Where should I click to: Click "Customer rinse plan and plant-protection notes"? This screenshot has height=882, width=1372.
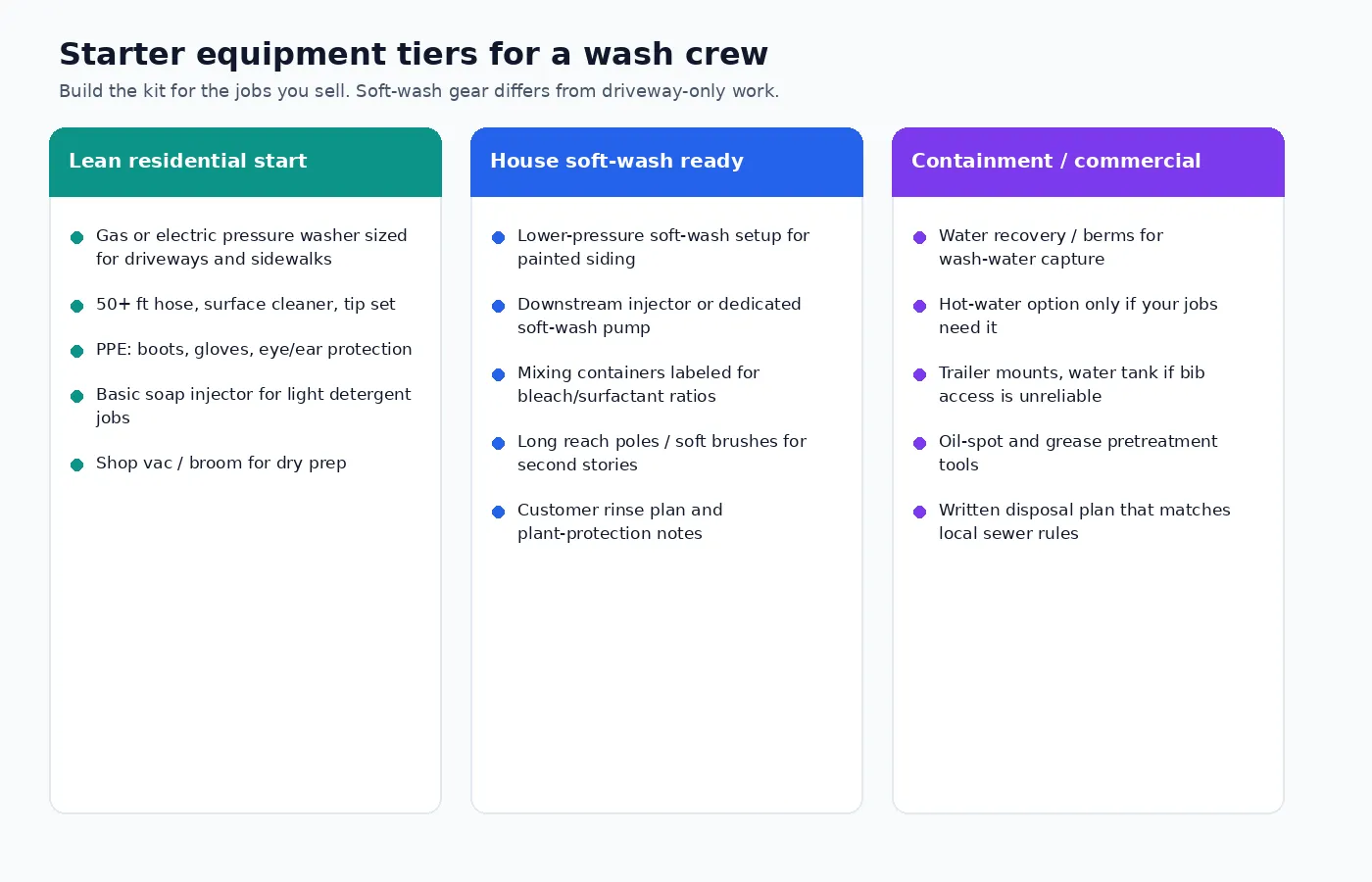[608, 521]
